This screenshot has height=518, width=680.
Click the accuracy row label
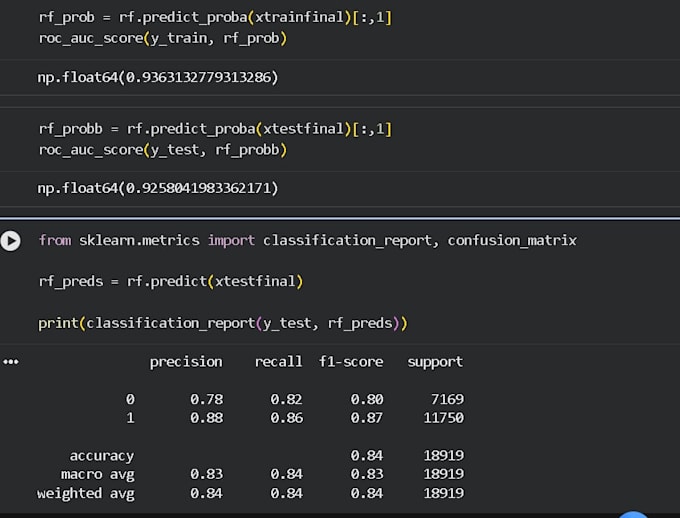(102, 456)
